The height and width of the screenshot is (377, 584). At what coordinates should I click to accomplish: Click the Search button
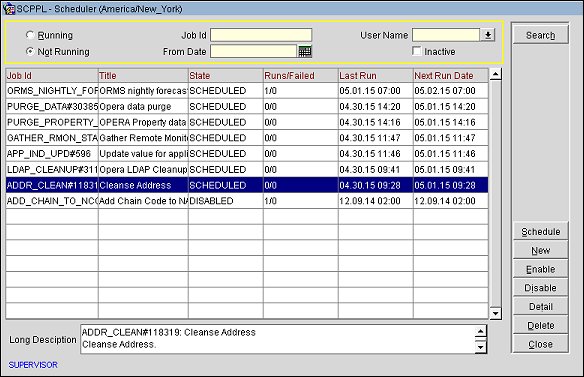(540, 35)
